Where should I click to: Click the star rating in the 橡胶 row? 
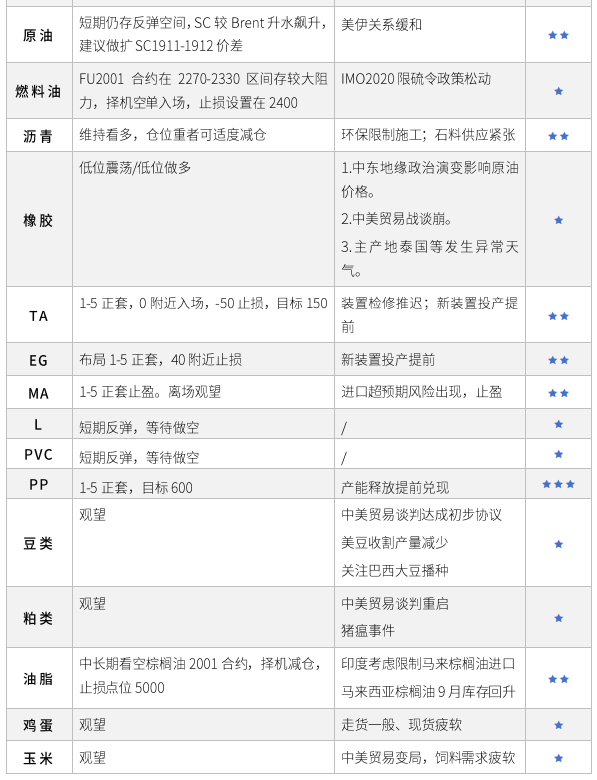[558, 220]
